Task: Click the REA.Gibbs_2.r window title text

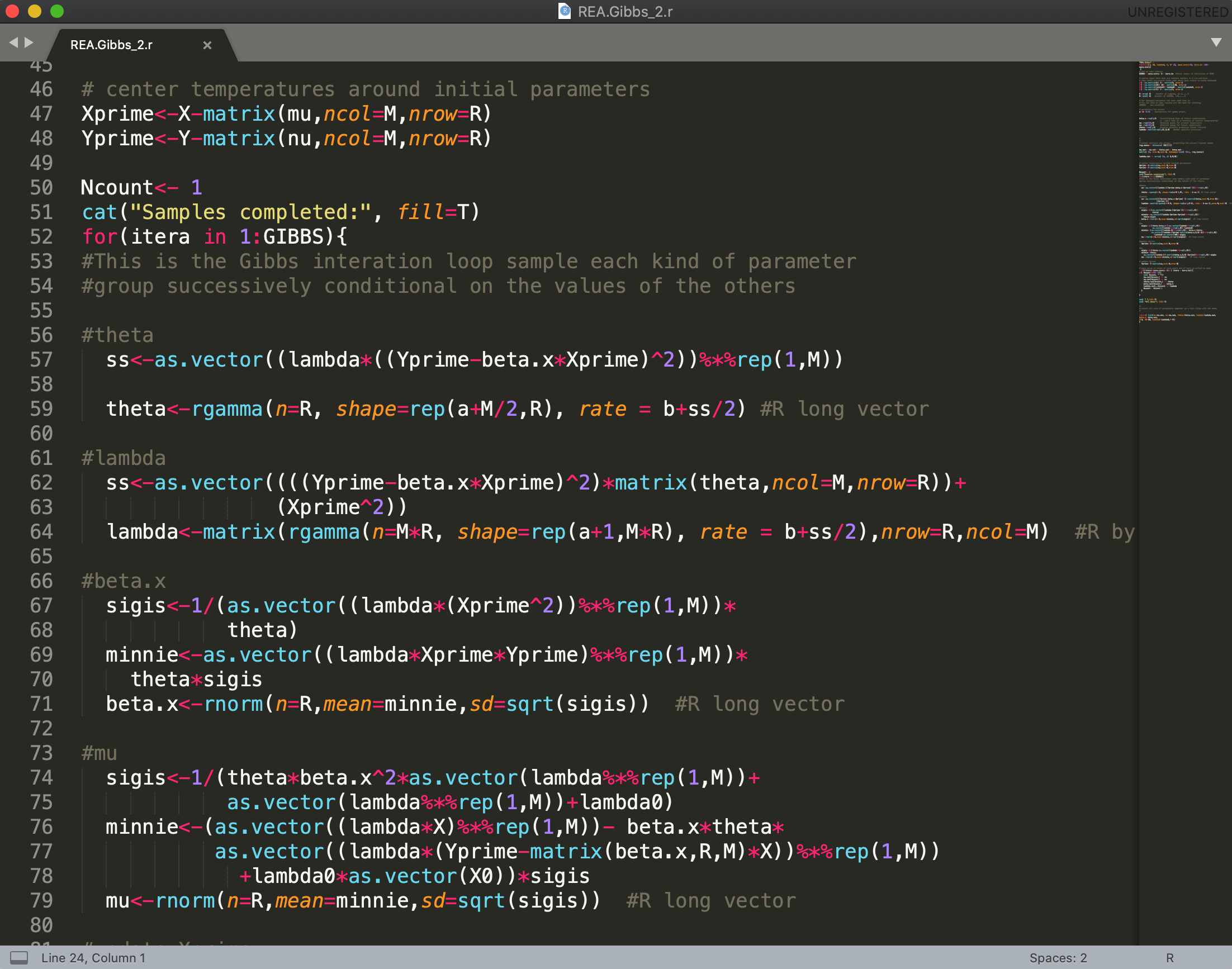Action: point(625,12)
